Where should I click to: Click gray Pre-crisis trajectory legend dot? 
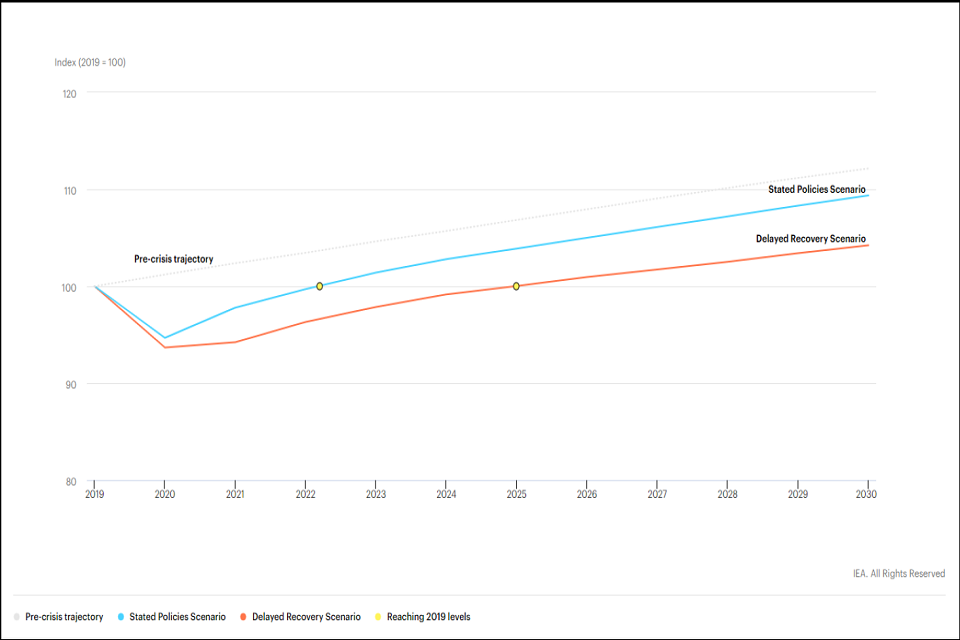click(17, 617)
